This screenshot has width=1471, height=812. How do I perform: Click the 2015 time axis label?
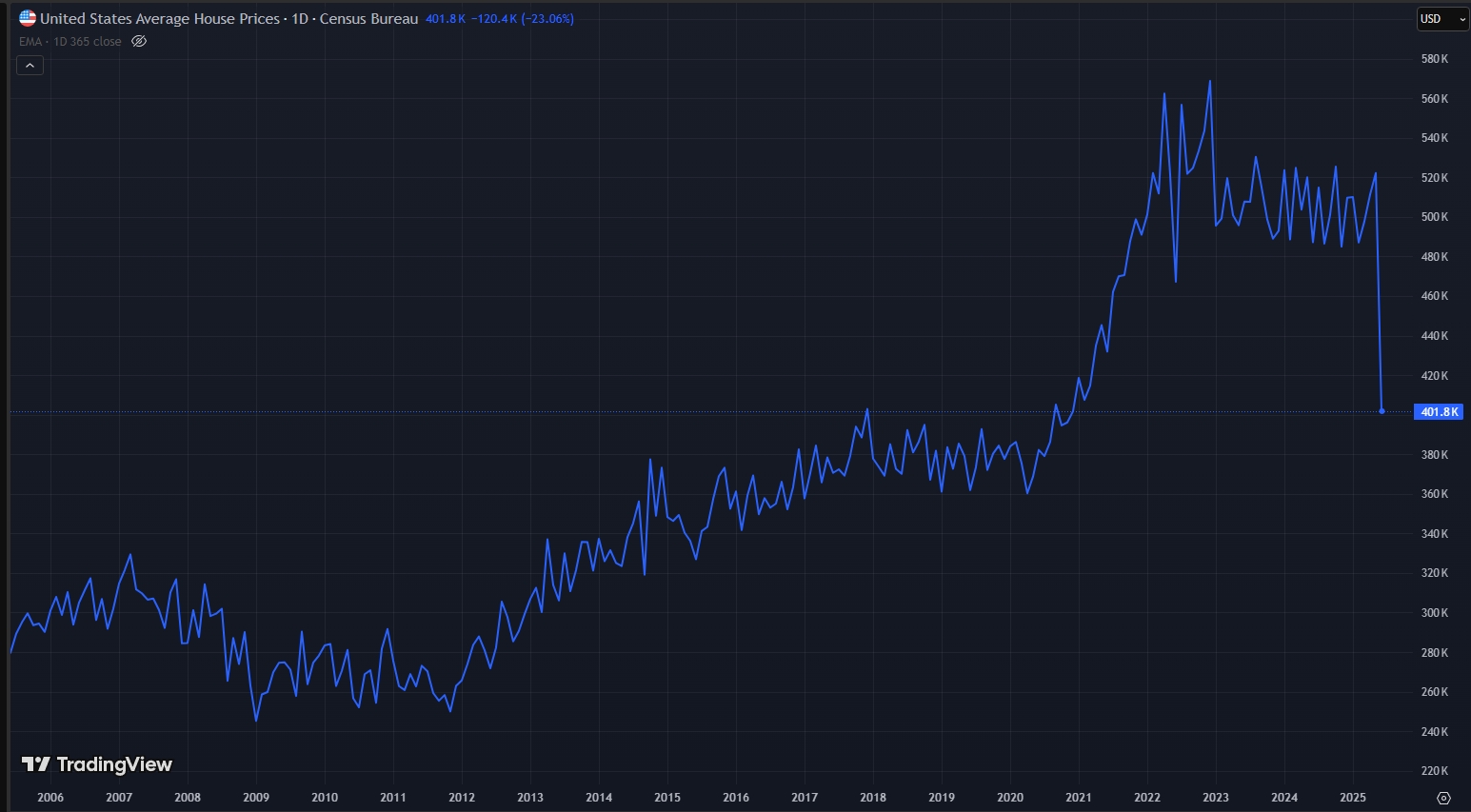click(x=667, y=798)
